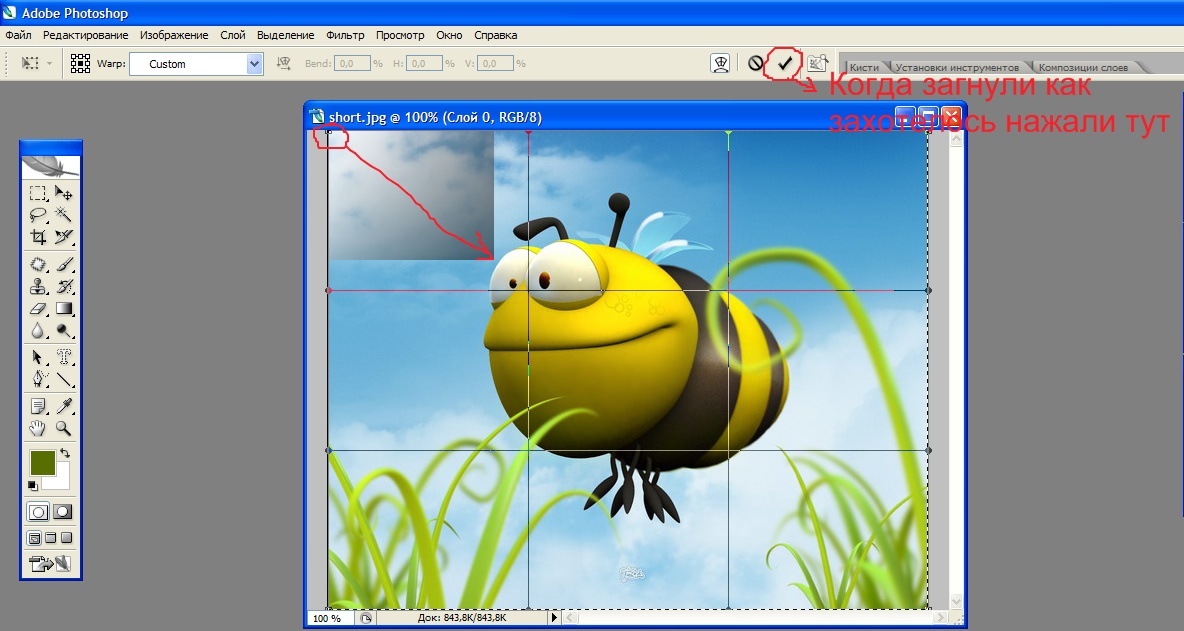Change the warp orientation

pos(284,63)
